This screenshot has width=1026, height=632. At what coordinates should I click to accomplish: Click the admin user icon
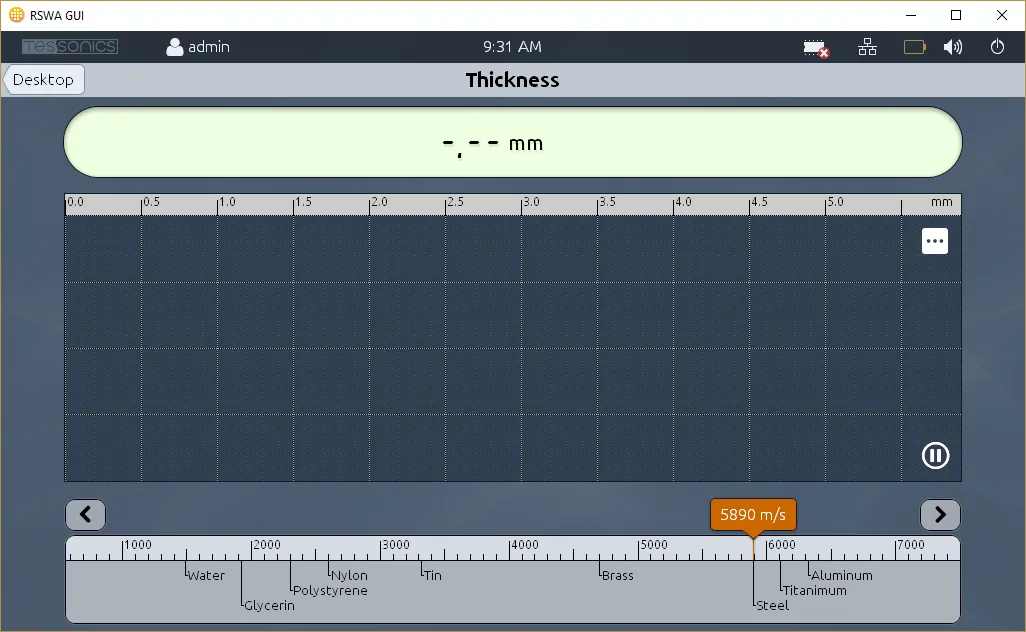(175, 47)
